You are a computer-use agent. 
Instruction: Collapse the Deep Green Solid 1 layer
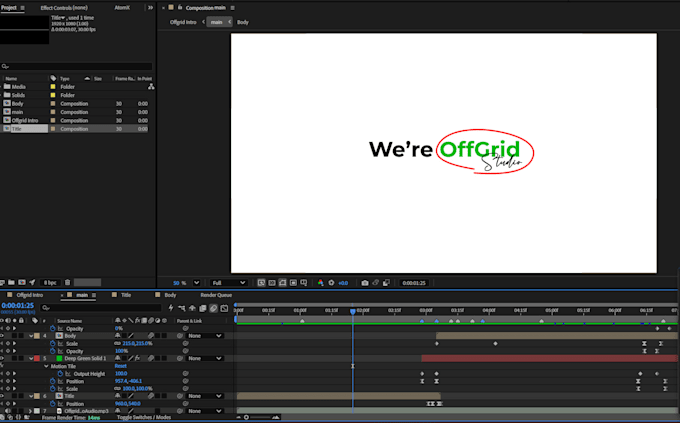(x=31, y=358)
